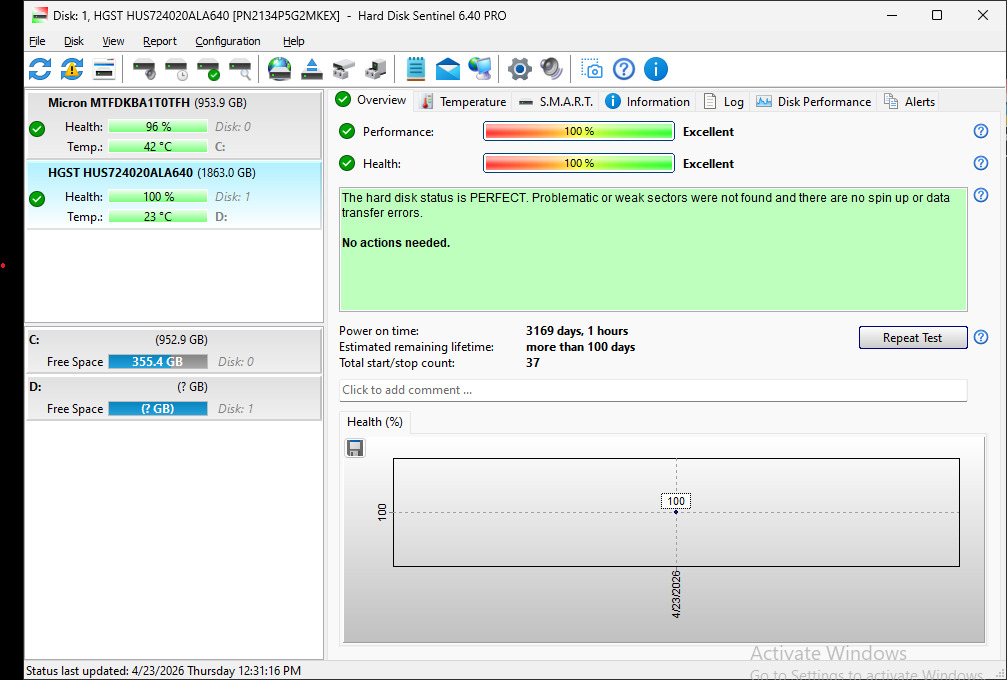Open the Configuration menu
The image size is (1007, 680).
[228, 41]
